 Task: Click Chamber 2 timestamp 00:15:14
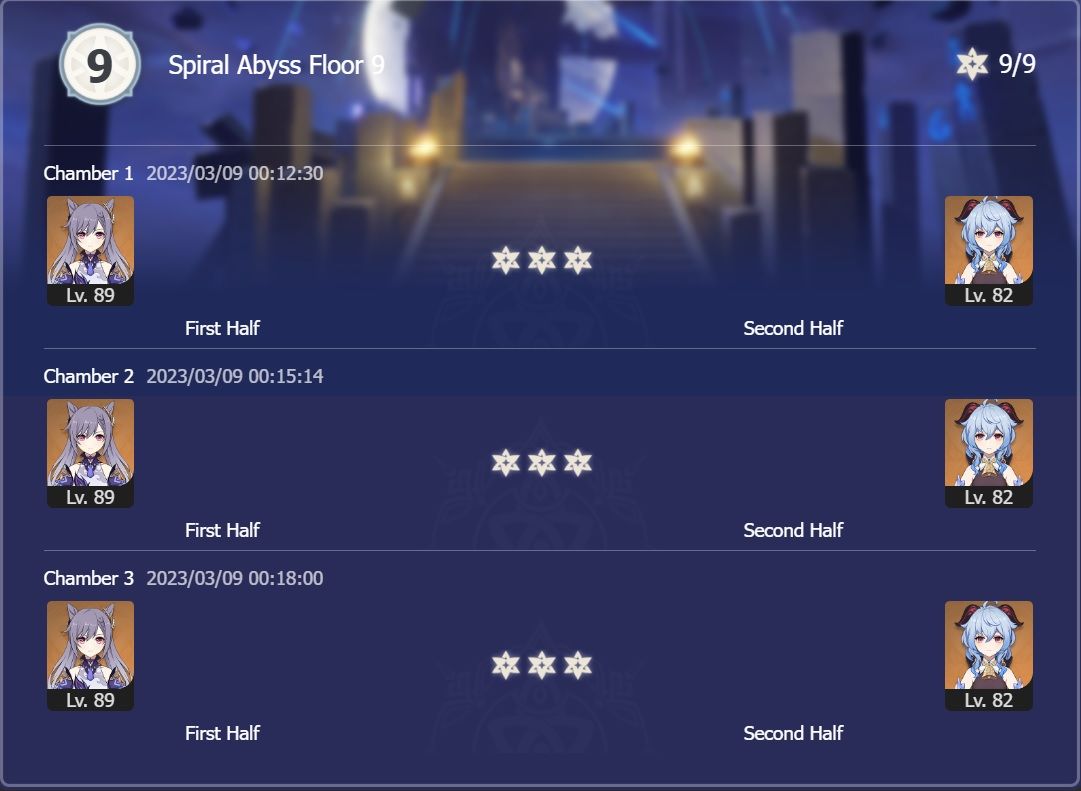(234, 376)
